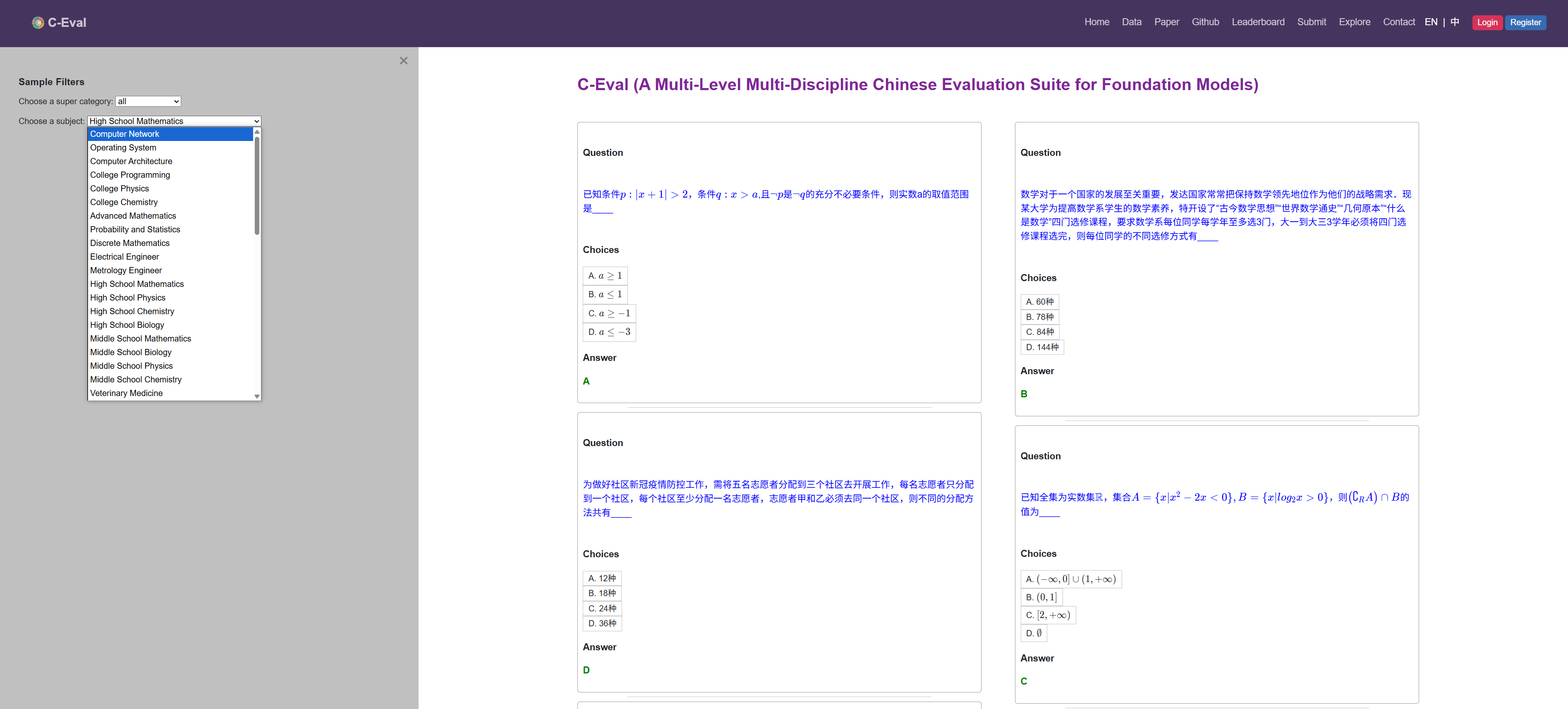Screen dimensions: 1568x709
Task: Select Computer Network in the subject list
Action: tap(124, 134)
